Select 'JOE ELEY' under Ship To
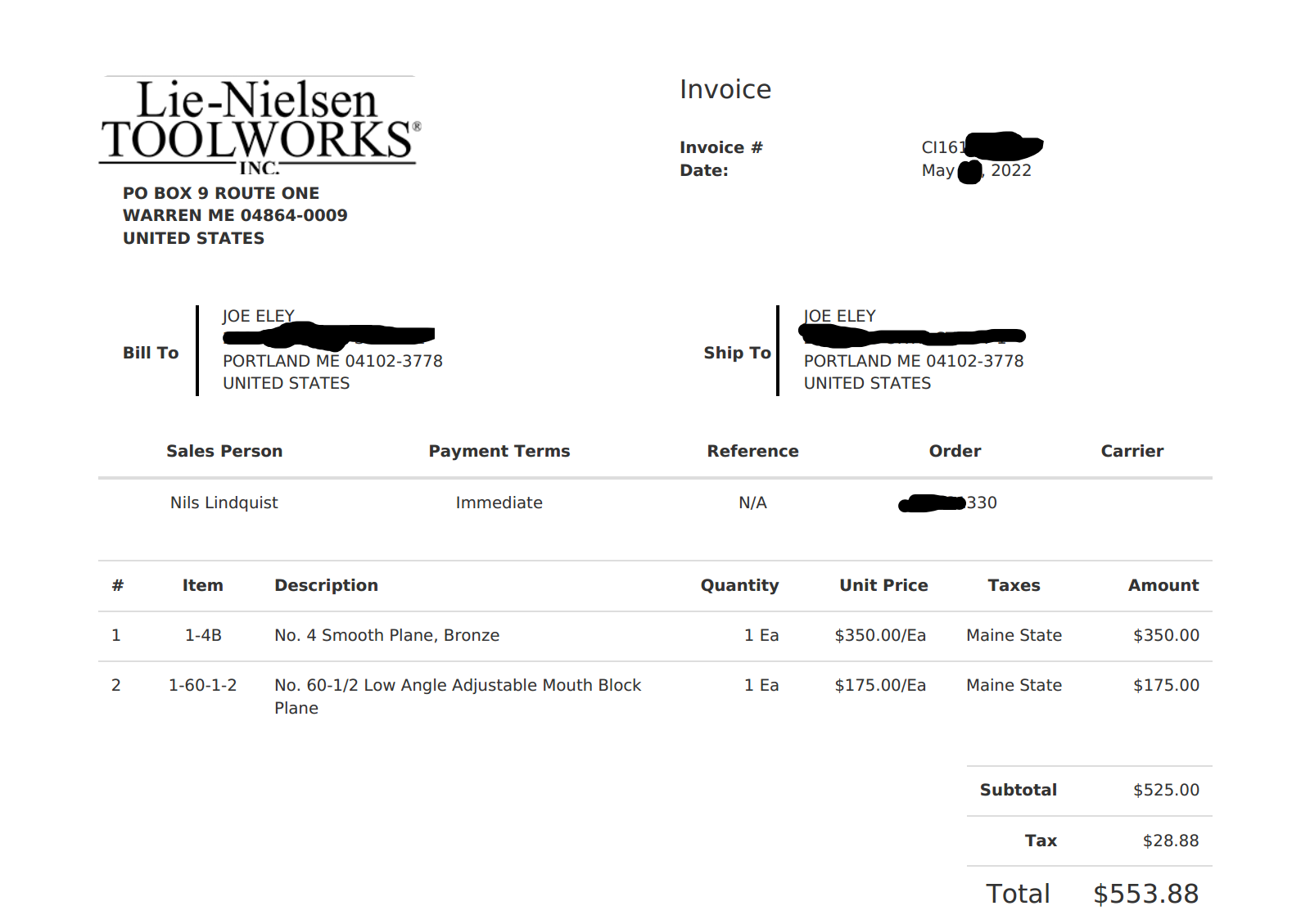 pyautogui.click(x=839, y=316)
